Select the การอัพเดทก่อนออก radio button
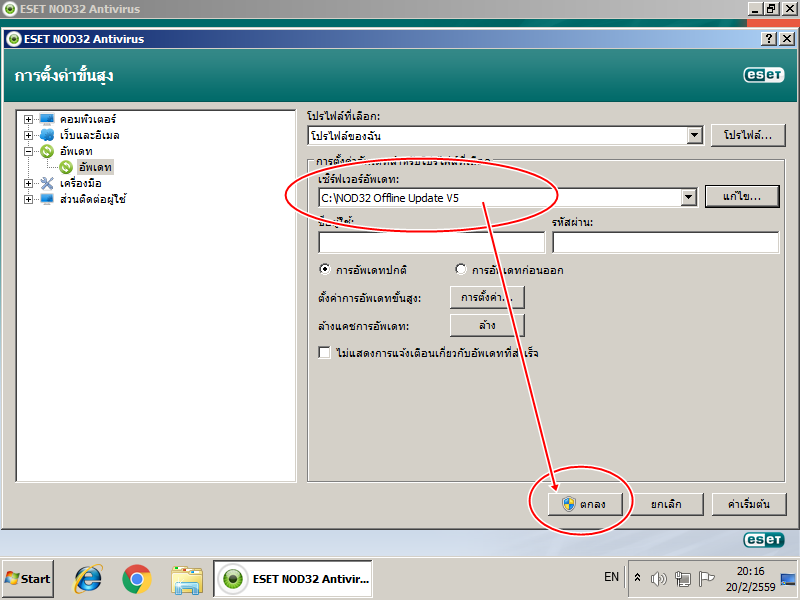The image size is (800, 600). [461, 269]
